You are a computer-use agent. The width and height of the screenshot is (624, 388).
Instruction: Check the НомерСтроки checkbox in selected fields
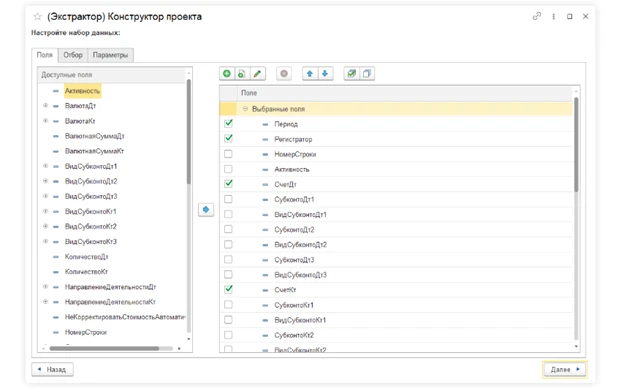pyautogui.click(x=228, y=154)
